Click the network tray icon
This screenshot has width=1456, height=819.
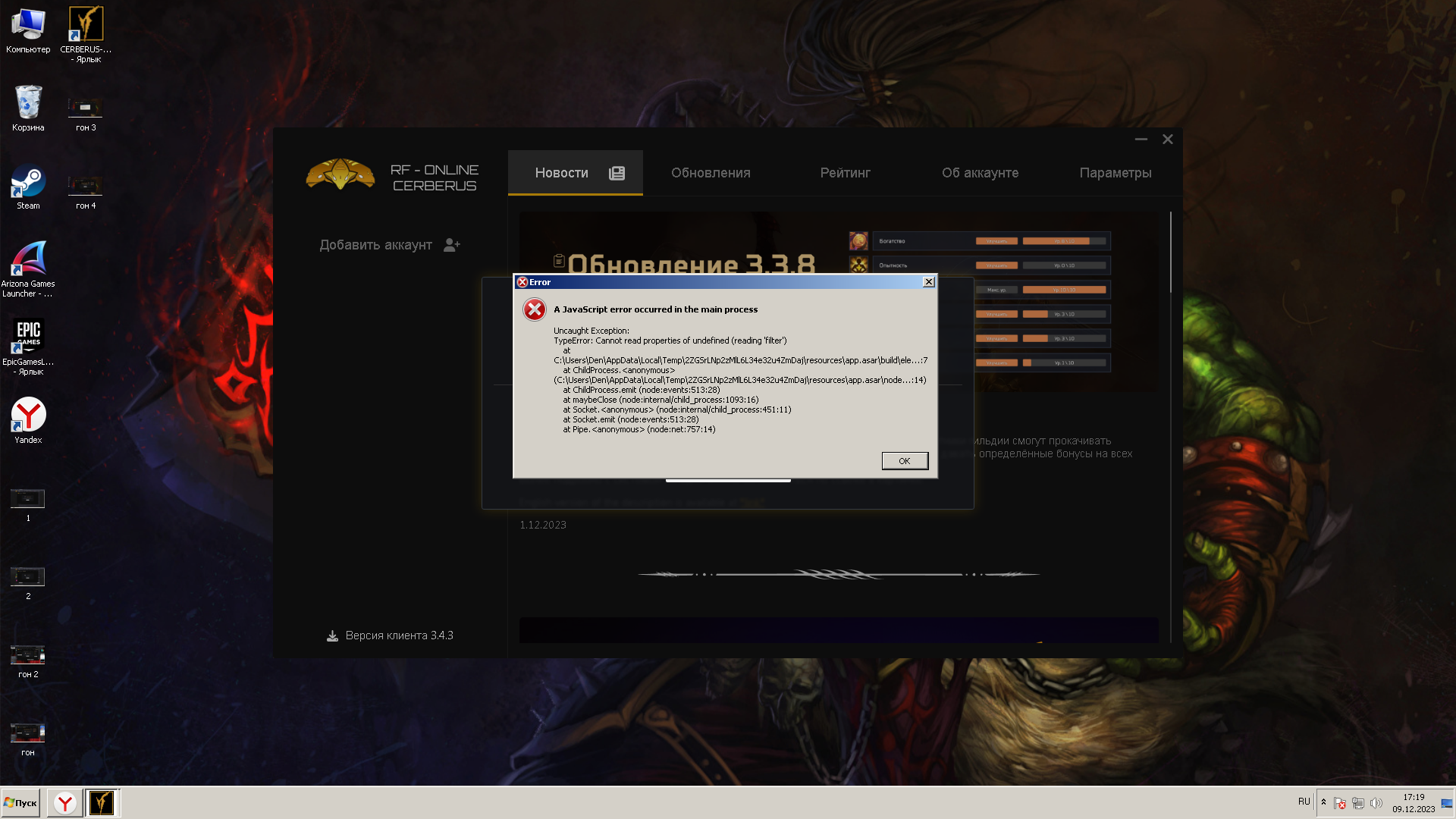1358,803
